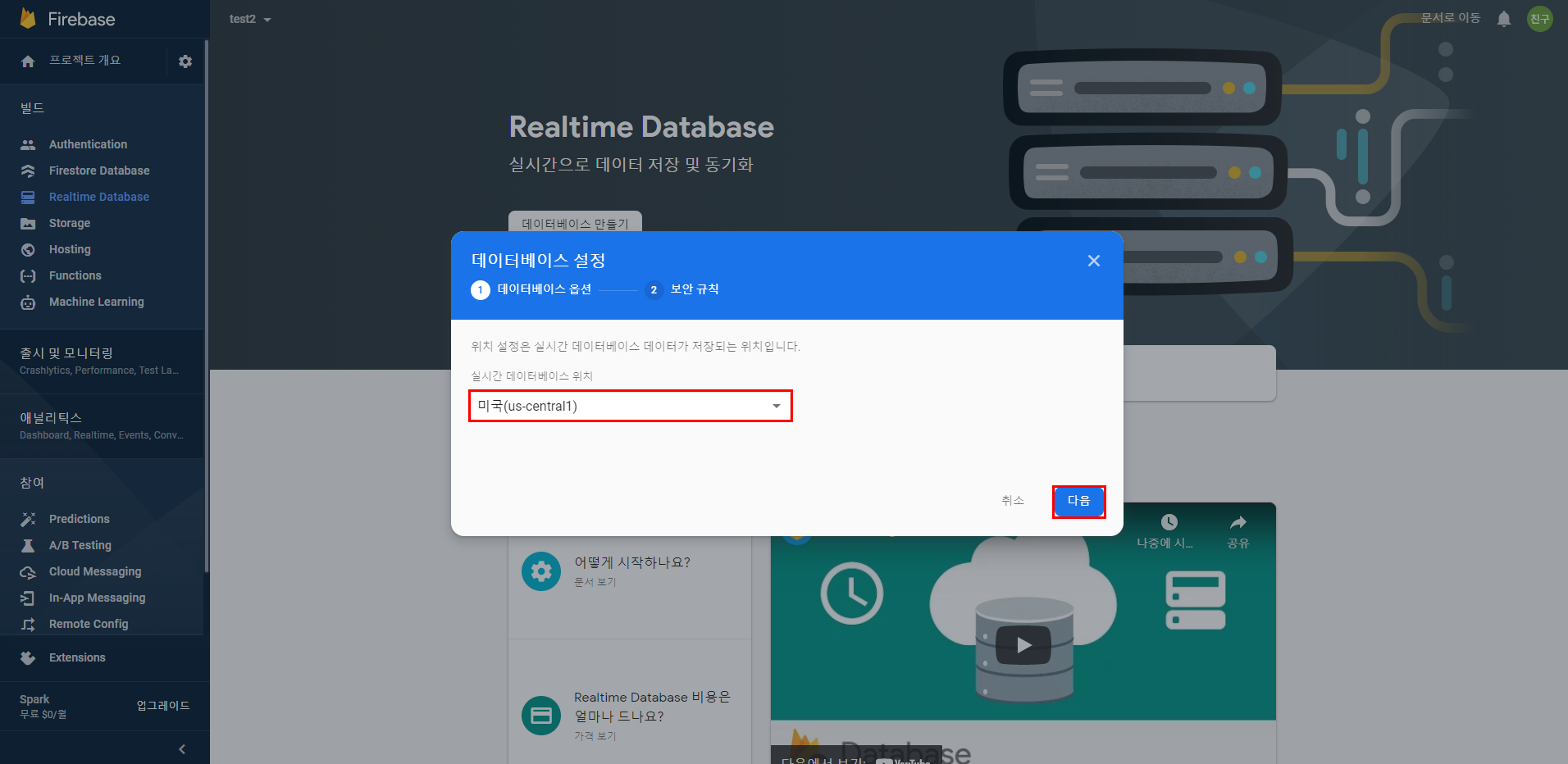Select step 2 보안 규칙
This screenshot has height=764, width=1568.
coord(682,289)
